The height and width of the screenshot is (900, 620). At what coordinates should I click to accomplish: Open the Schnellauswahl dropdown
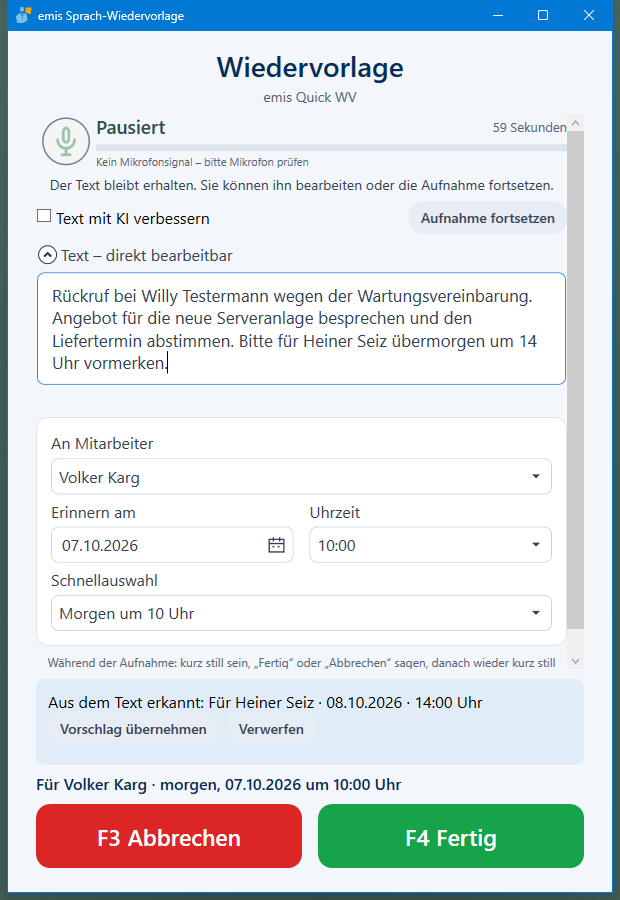tap(301, 613)
